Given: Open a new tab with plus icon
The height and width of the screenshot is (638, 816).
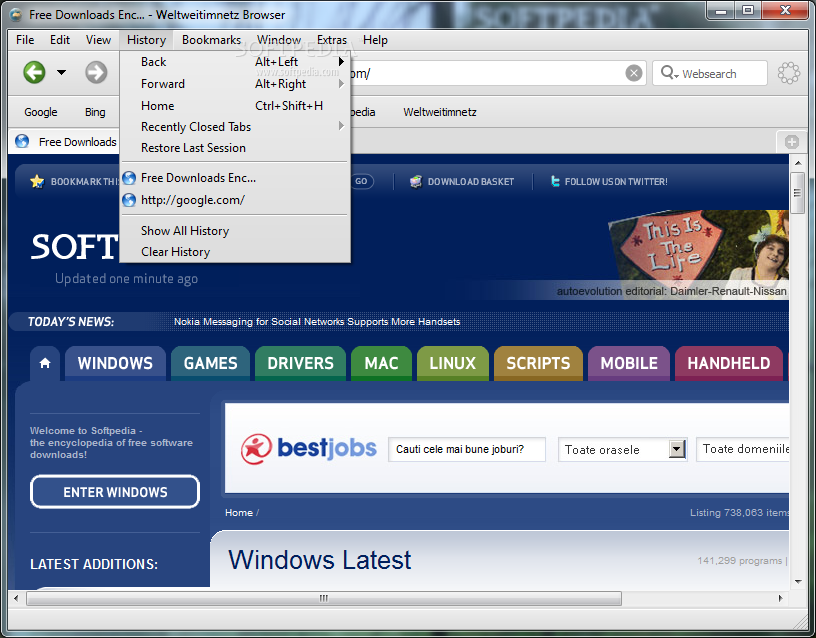Looking at the screenshot, I should coord(792,142).
